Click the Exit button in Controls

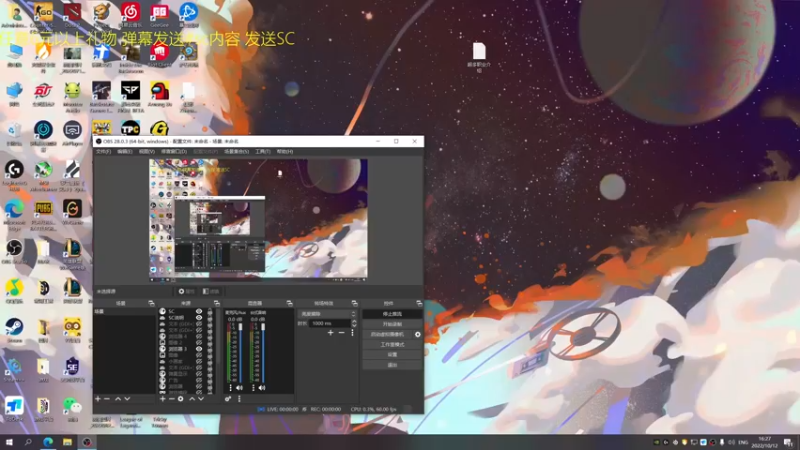point(392,365)
